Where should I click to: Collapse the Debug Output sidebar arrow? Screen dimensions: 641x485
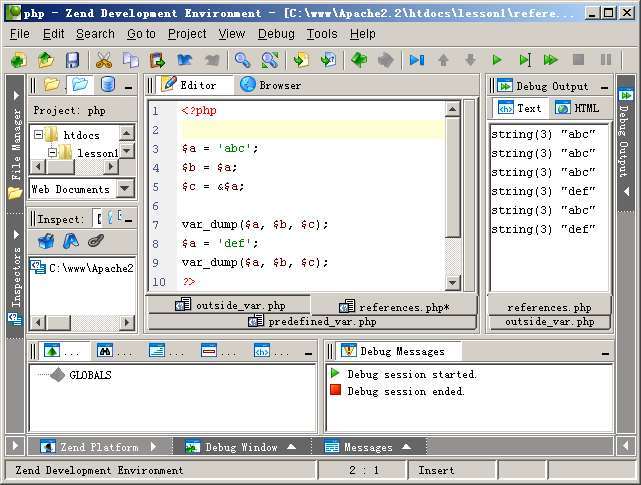pos(626,191)
